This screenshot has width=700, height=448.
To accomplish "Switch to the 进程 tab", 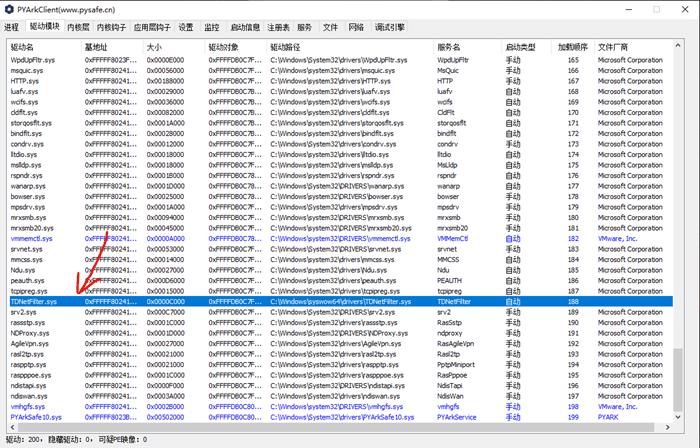I will 12,27.
